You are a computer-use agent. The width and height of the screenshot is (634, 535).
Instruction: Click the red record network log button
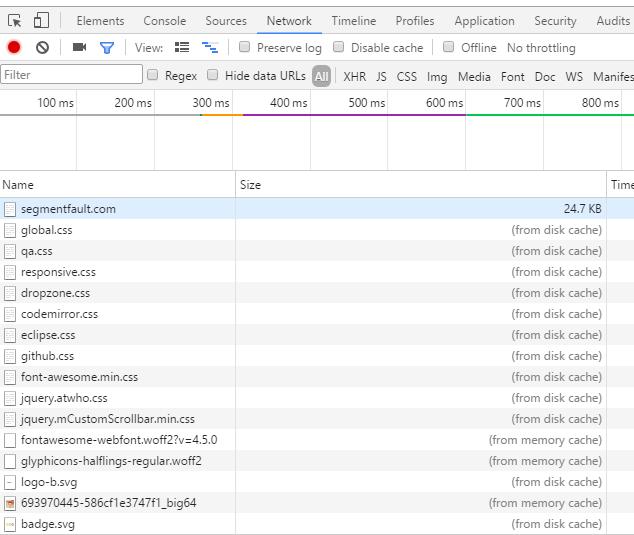click(x=14, y=47)
